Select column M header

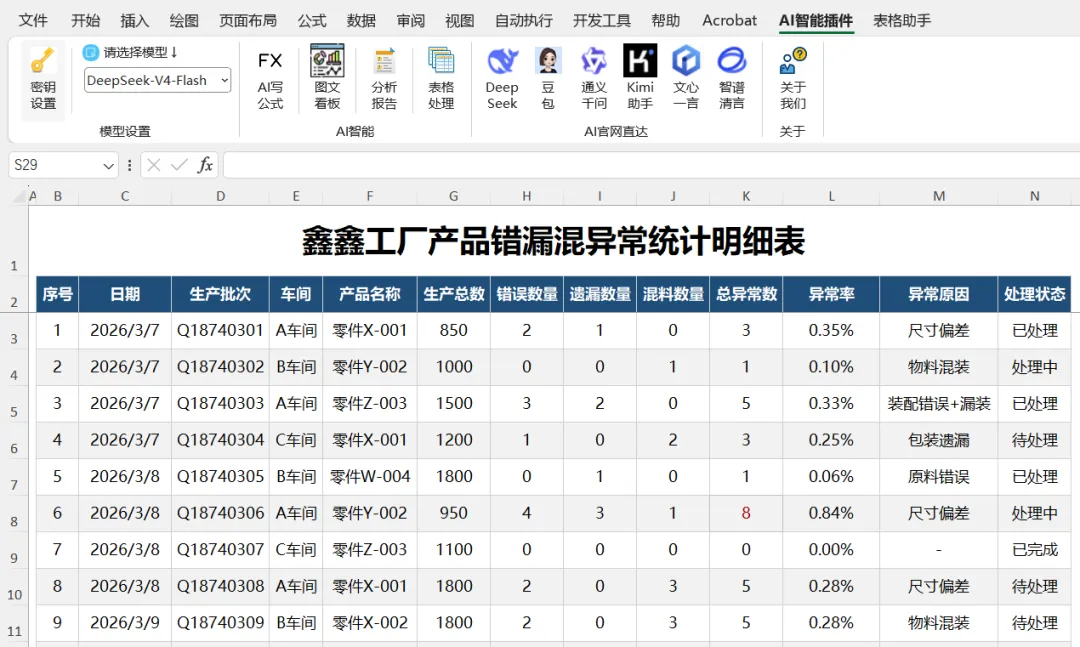pyautogui.click(x=939, y=196)
